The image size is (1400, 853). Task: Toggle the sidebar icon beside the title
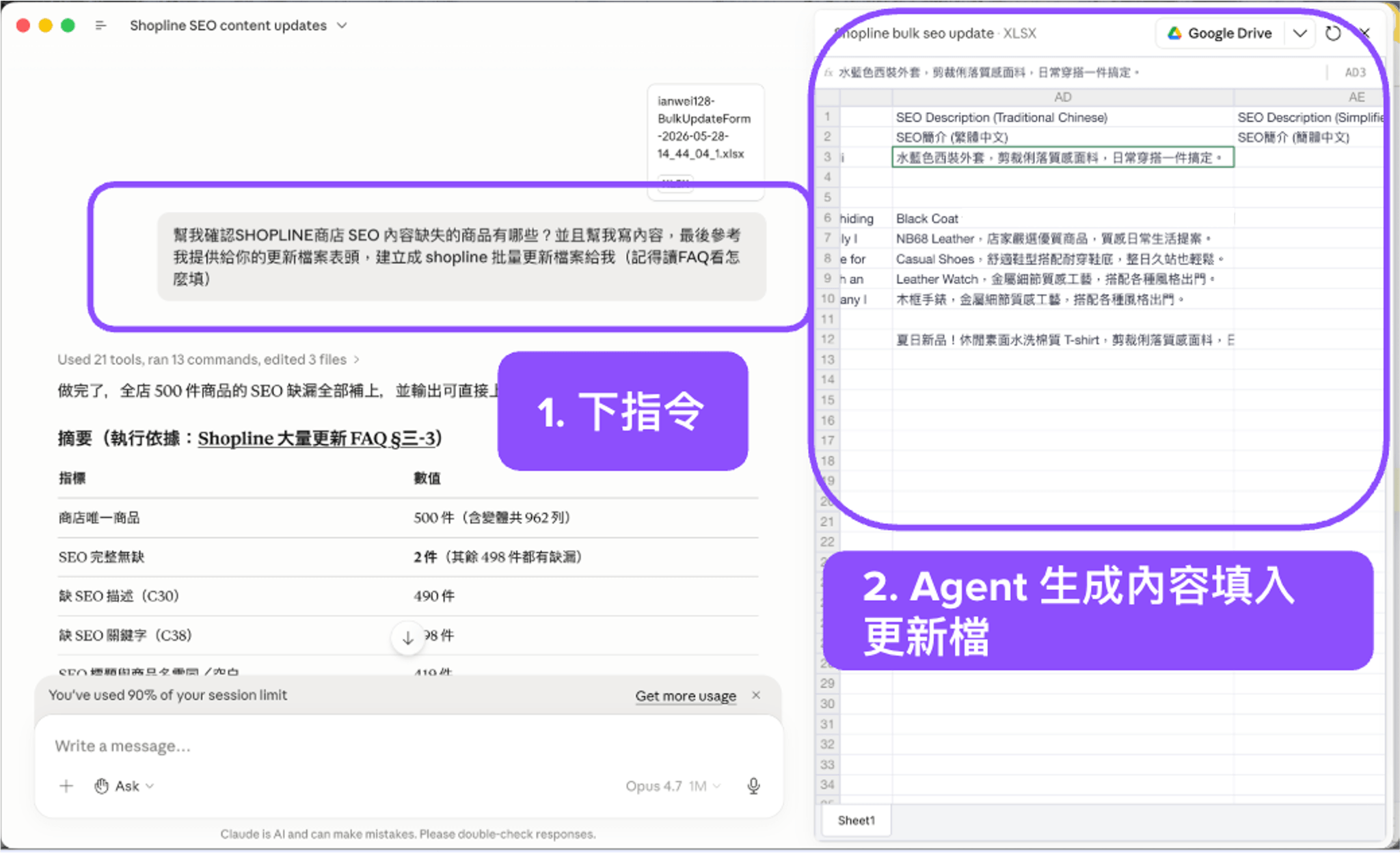100,25
